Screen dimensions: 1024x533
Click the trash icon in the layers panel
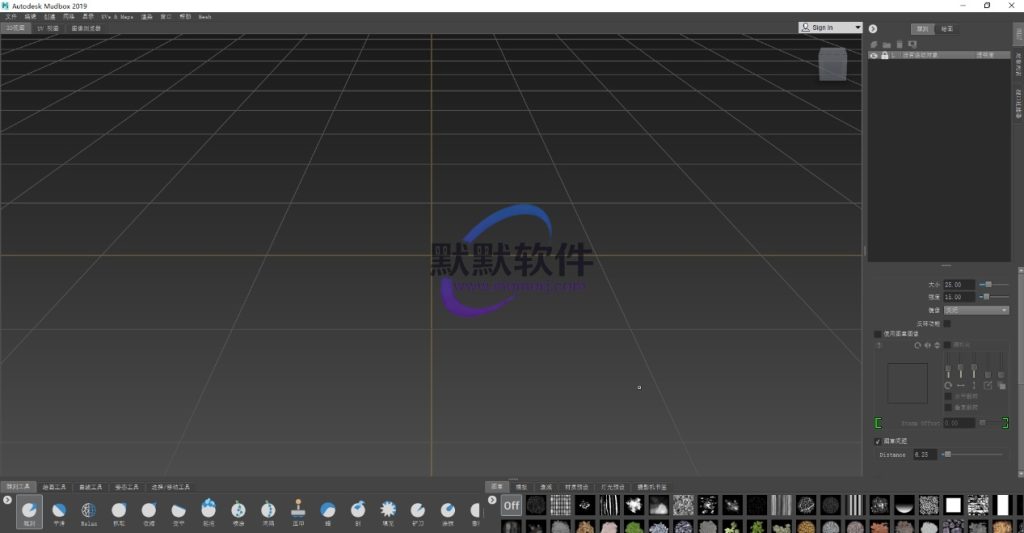pos(899,44)
